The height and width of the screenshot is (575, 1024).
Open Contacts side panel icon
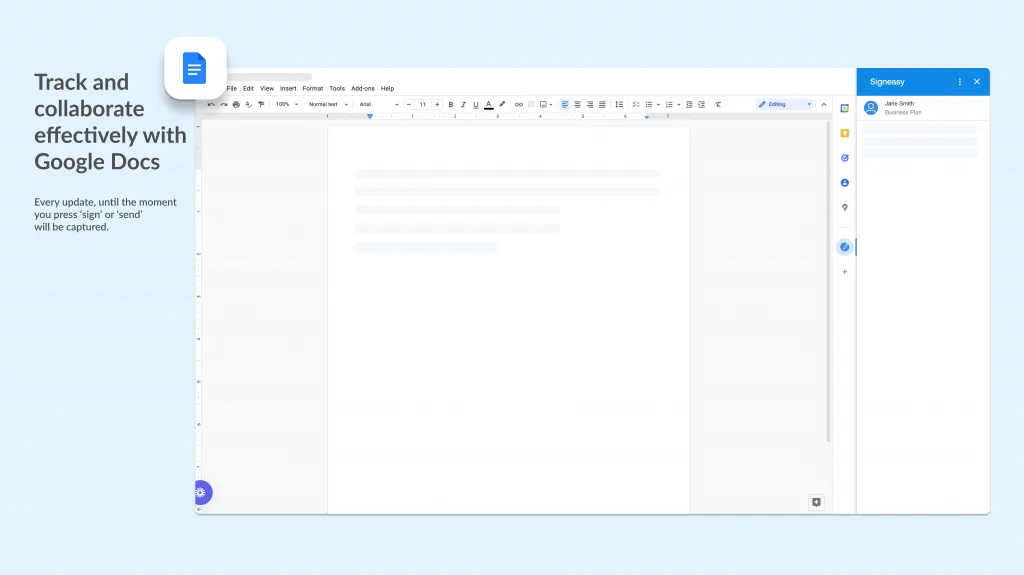844,183
